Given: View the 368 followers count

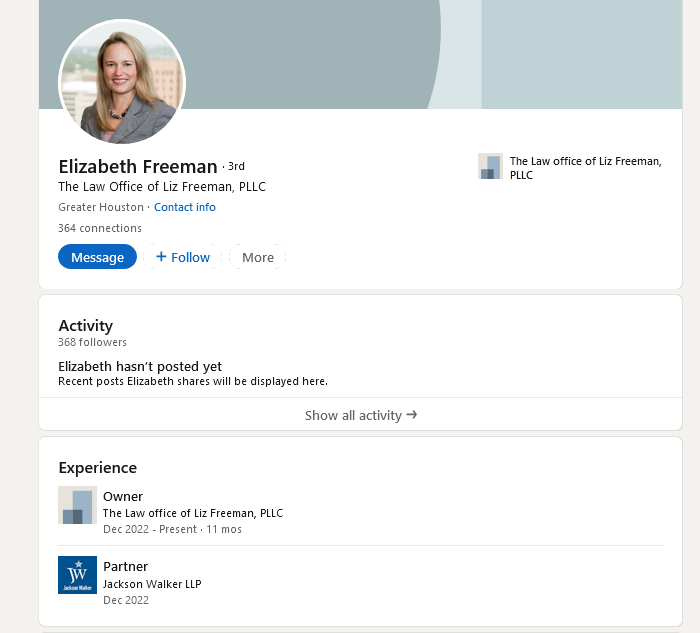Looking at the screenshot, I should 92,342.
